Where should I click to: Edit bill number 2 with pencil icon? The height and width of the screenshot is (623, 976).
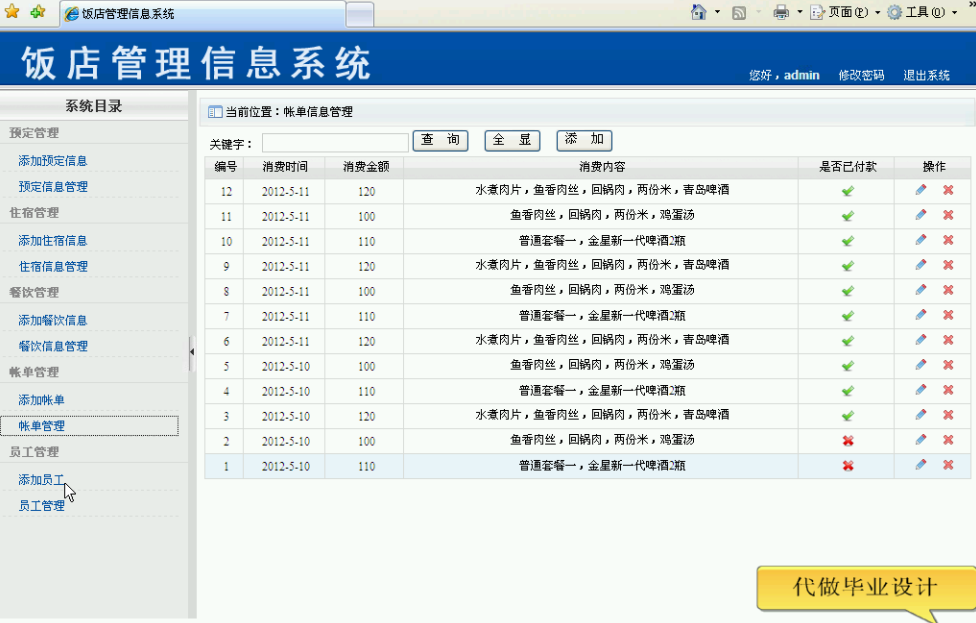click(921, 439)
